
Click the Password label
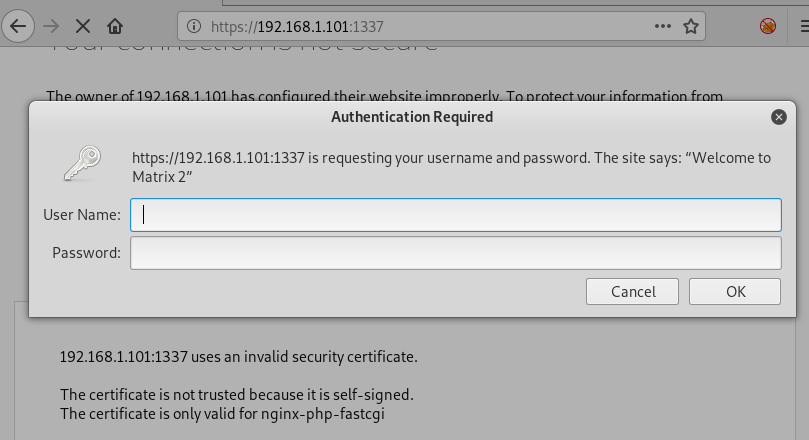(86, 252)
